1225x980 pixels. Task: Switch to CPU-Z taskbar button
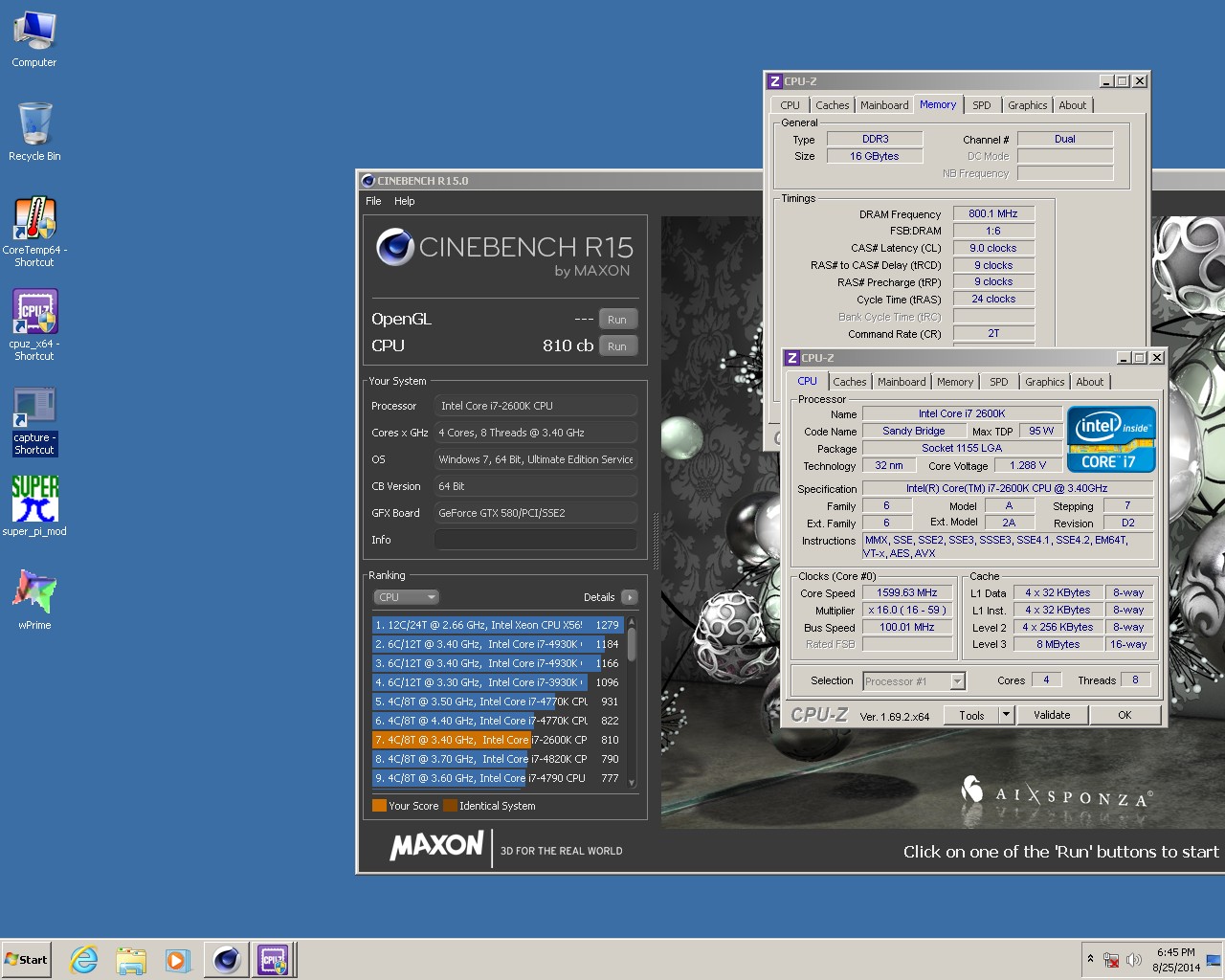click(x=273, y=959)
